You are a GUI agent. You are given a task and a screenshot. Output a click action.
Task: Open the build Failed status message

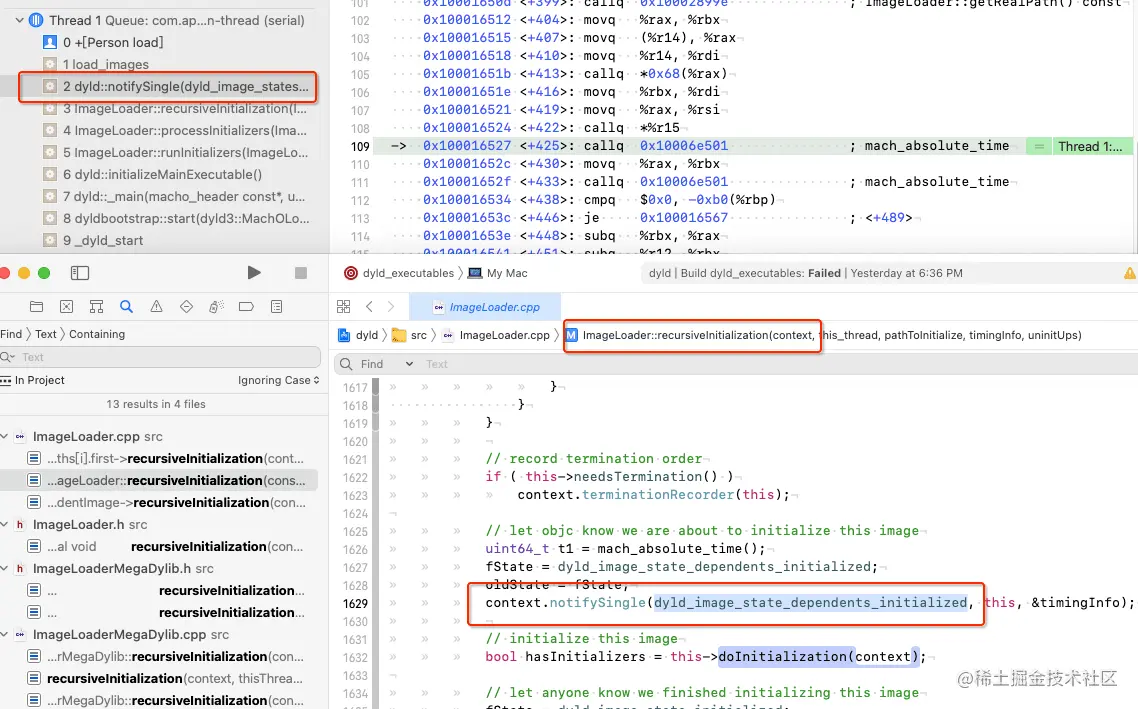806,273
